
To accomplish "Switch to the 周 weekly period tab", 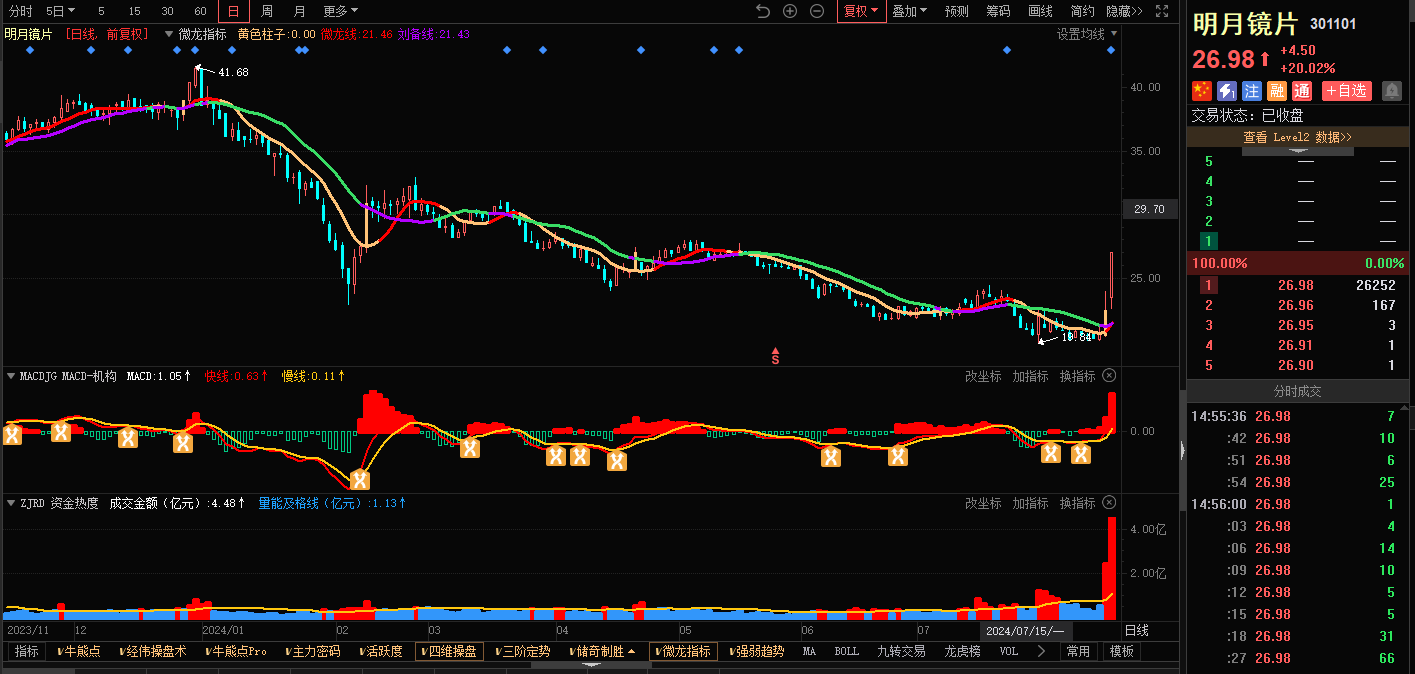I will (x=267, y=11).
